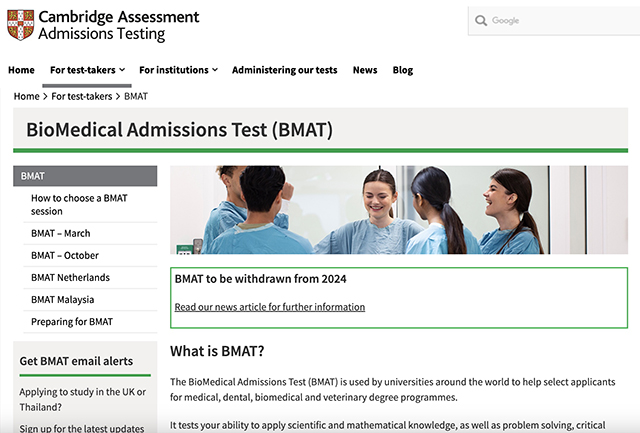Open BMAT – March sidebar link

click(x=60, y=233)
